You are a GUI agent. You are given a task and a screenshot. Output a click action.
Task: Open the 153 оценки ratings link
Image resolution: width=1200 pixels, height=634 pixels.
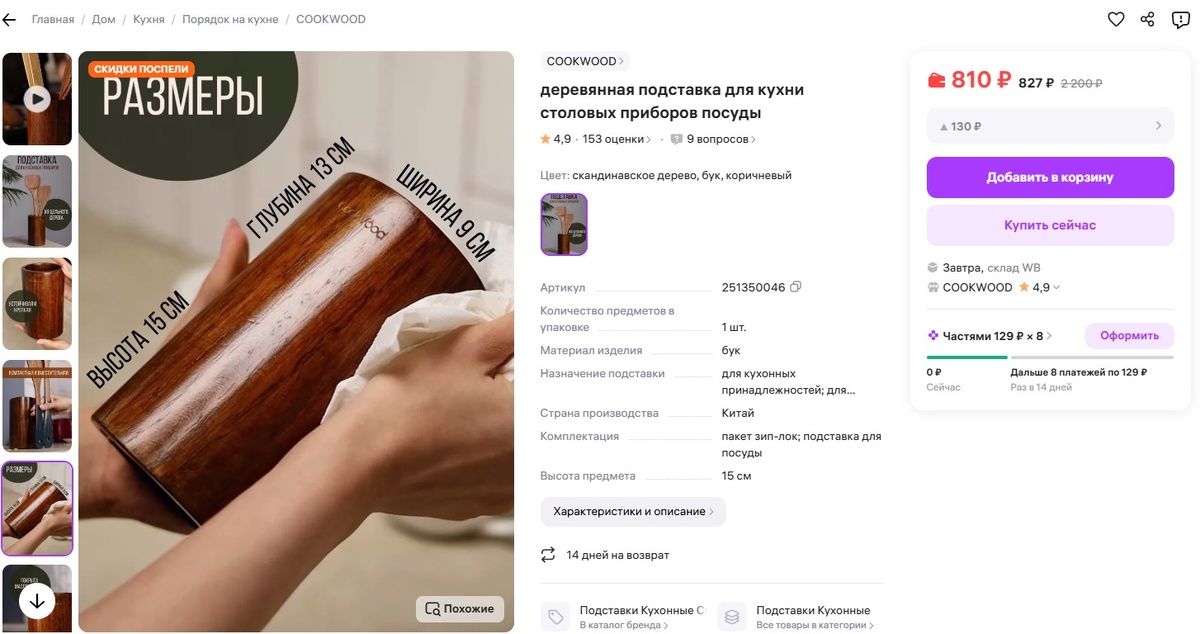tap(616, 139)
